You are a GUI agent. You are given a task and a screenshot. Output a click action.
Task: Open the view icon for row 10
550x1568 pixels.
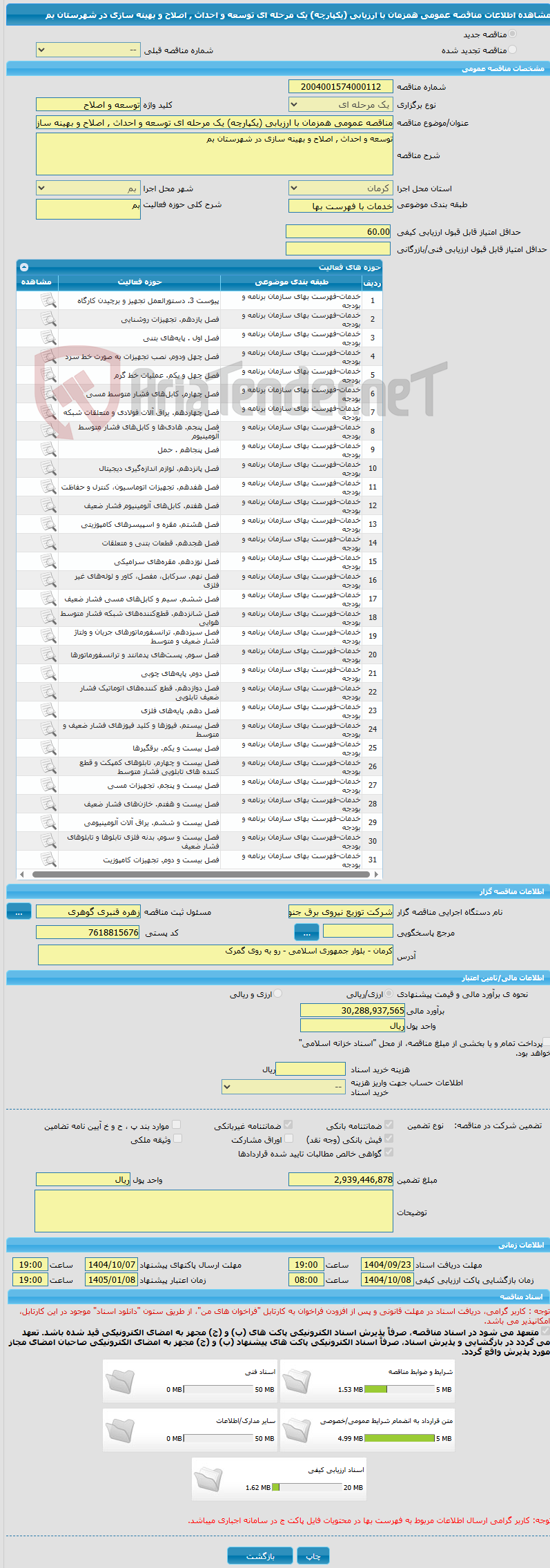click(x=48, y=468)
